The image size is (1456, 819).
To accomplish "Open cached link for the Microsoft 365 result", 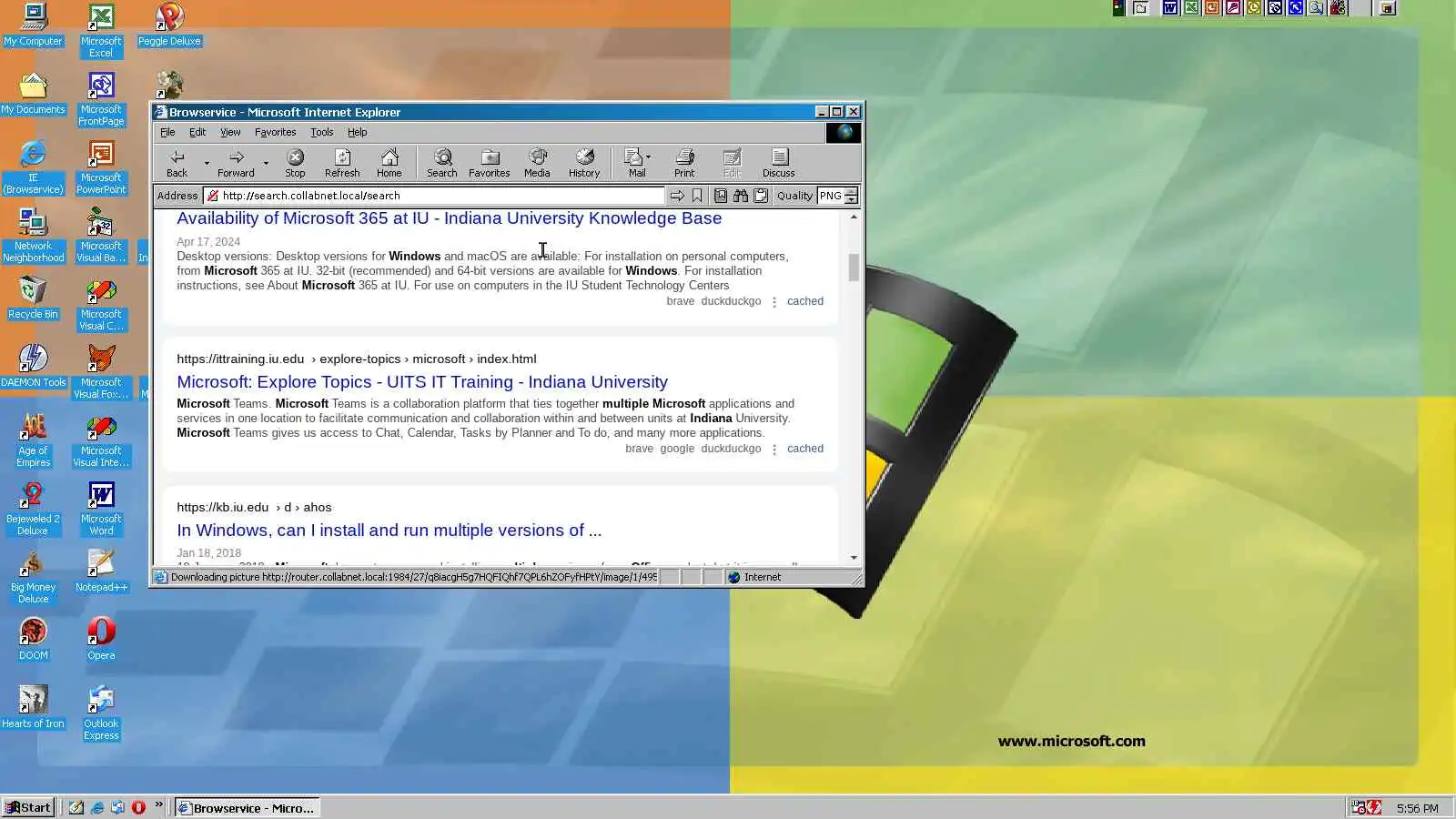I will [805, 301].
